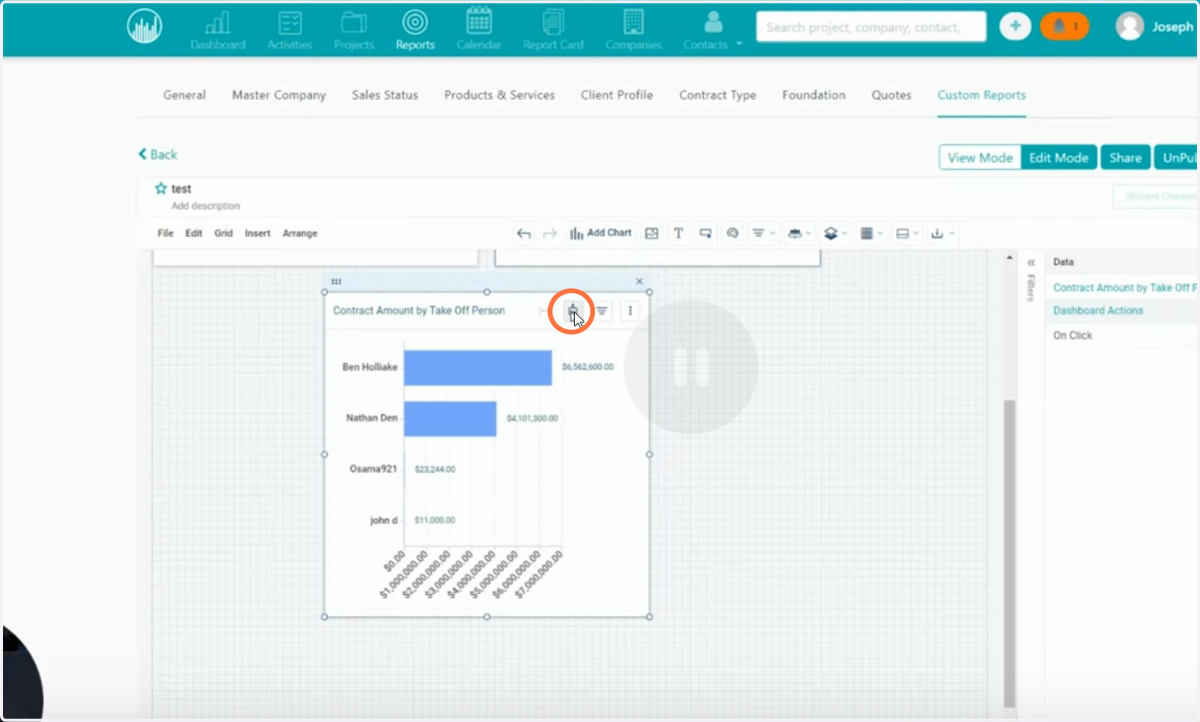
Task: Open the Edit menu
Action: [x=193, y=233]
